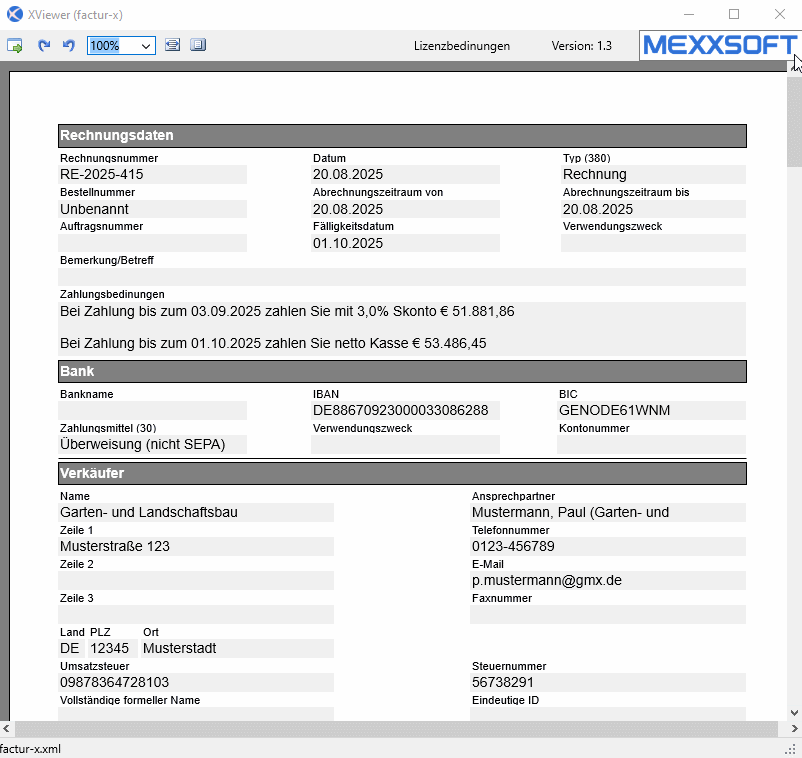Click the Bank section header

pyautogui.click(x=402, y=371)
